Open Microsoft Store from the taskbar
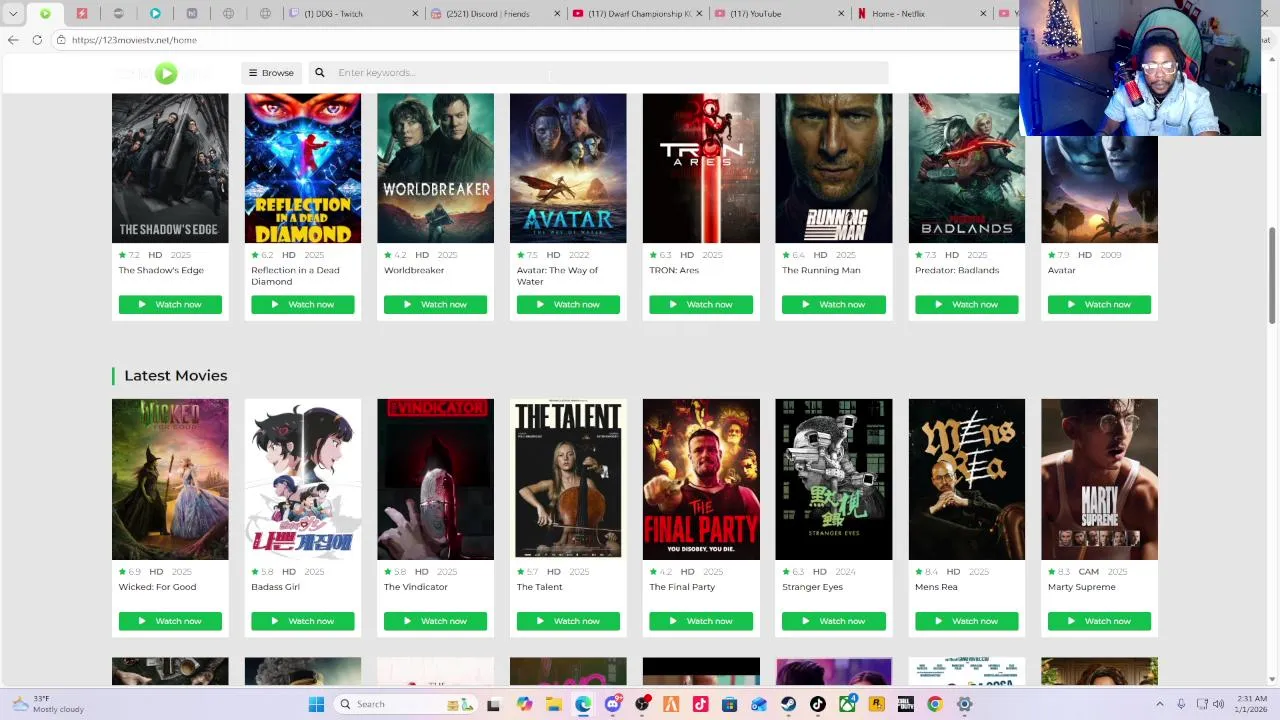The height and width of the screenshot is (720, 1280). tap(730, 704)
